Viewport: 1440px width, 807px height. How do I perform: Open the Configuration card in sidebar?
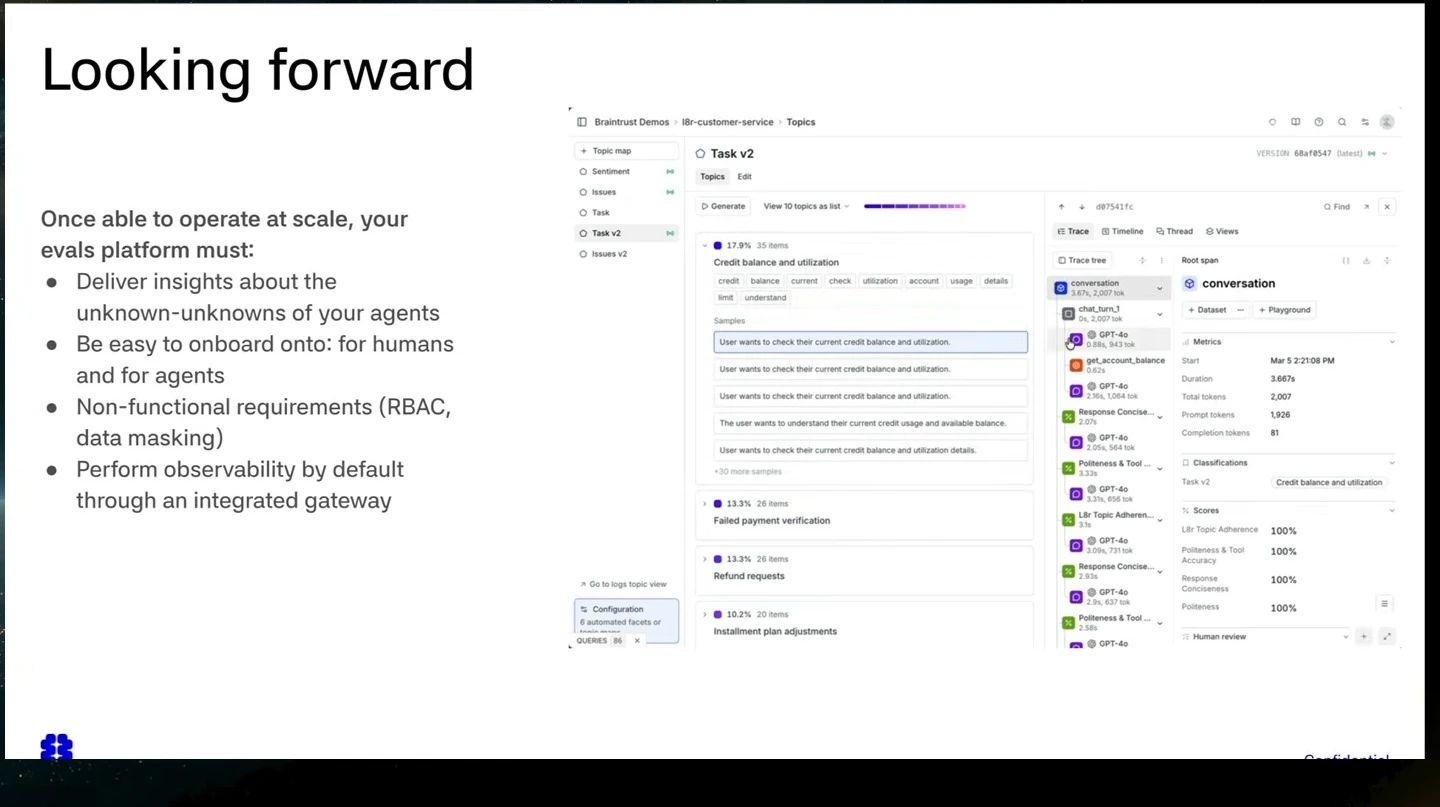[x=626, y=620]
